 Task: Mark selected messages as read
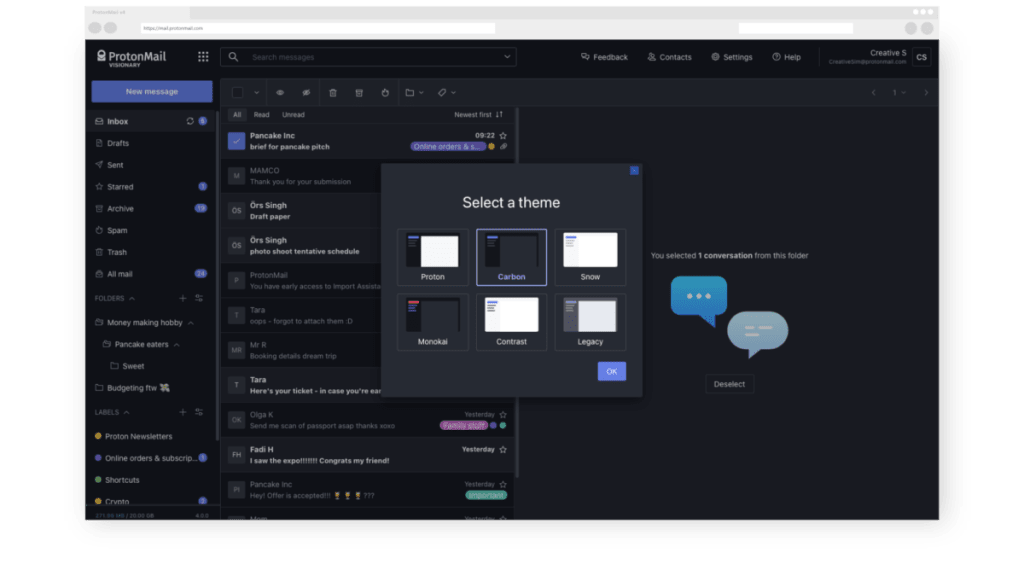click(x=280, y=92)
